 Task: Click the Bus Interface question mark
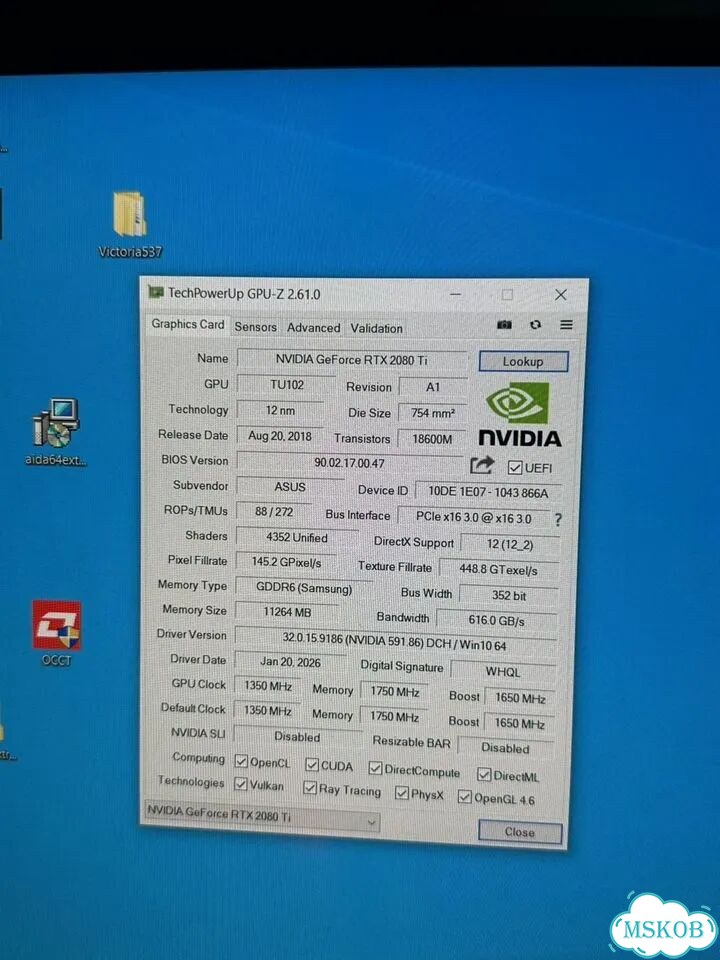coord(558,520)
